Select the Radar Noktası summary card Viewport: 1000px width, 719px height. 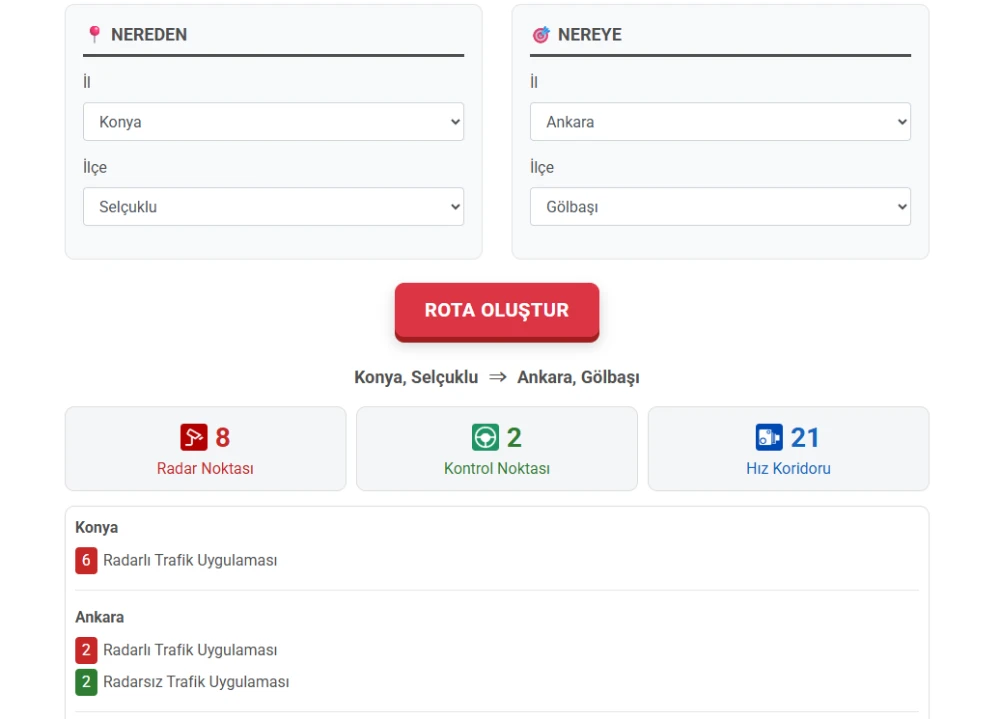(205, 449)
